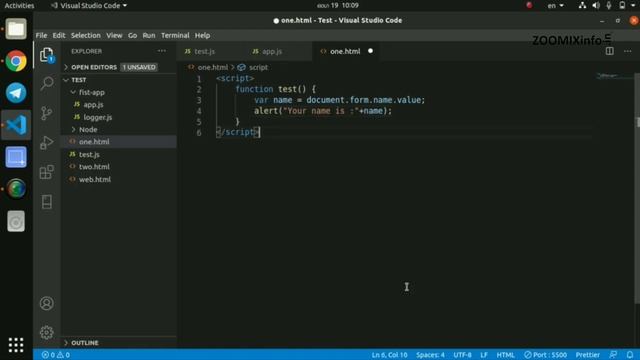The height and width of the screenshot is (360, 640).
Task: Click the feedback icon in status bar
Action: (613, 355)
